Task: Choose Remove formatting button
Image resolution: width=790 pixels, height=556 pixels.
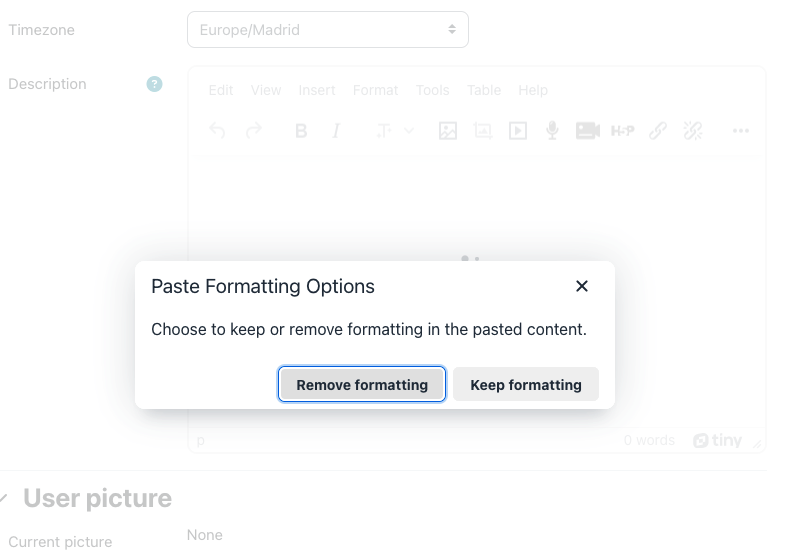Action: [362, 384]
